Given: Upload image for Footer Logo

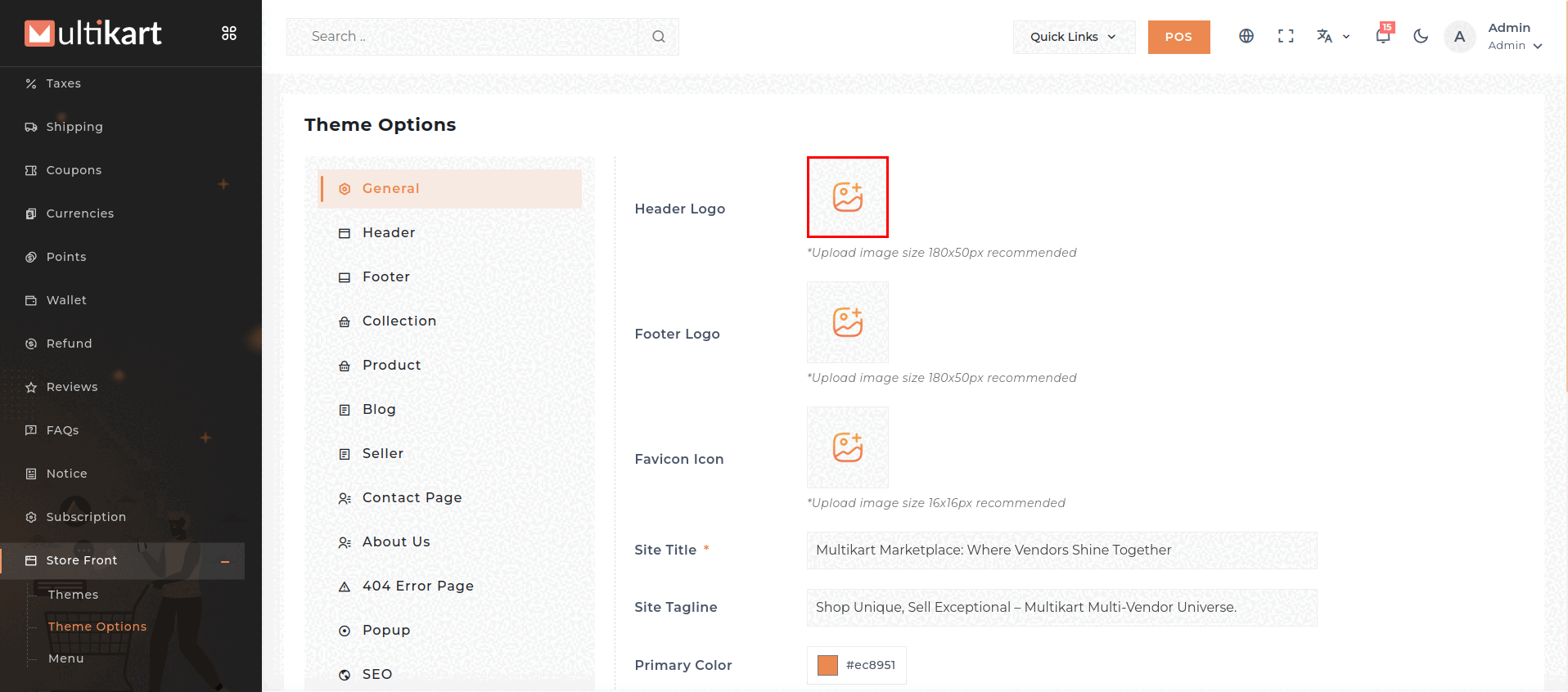Looking at the screenshot, I should pyautogui.click(x=847, y=322).
